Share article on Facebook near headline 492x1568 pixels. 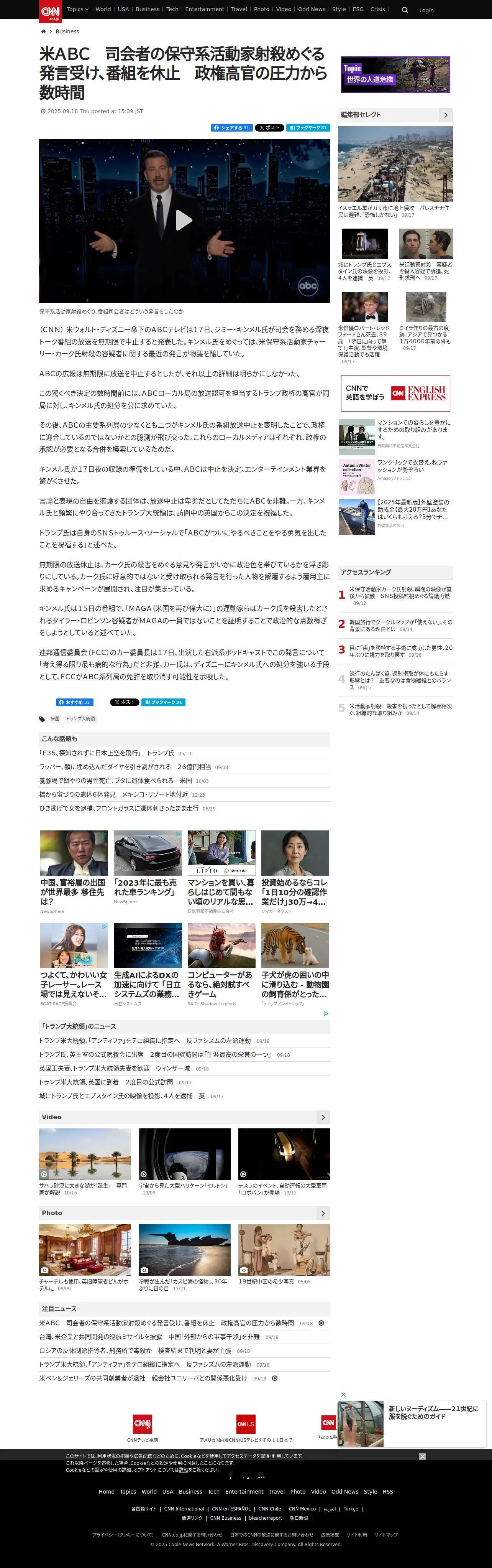click(x=232, y=128)
